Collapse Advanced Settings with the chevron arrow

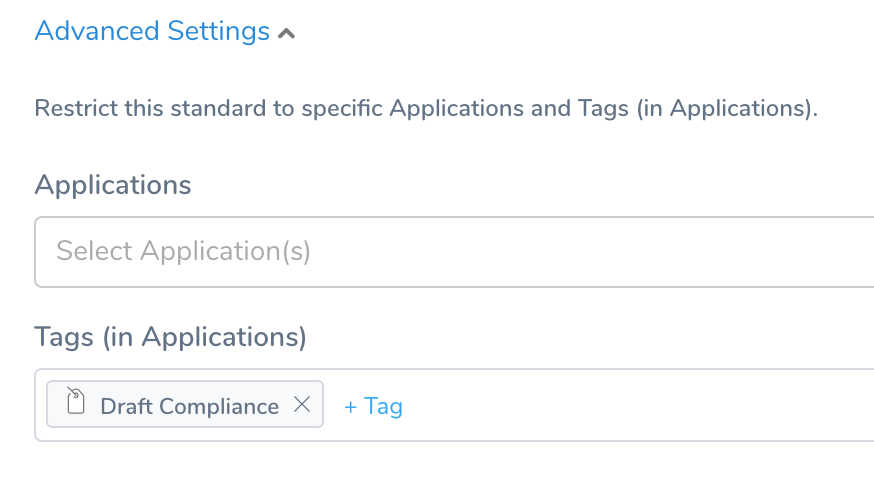287,34
